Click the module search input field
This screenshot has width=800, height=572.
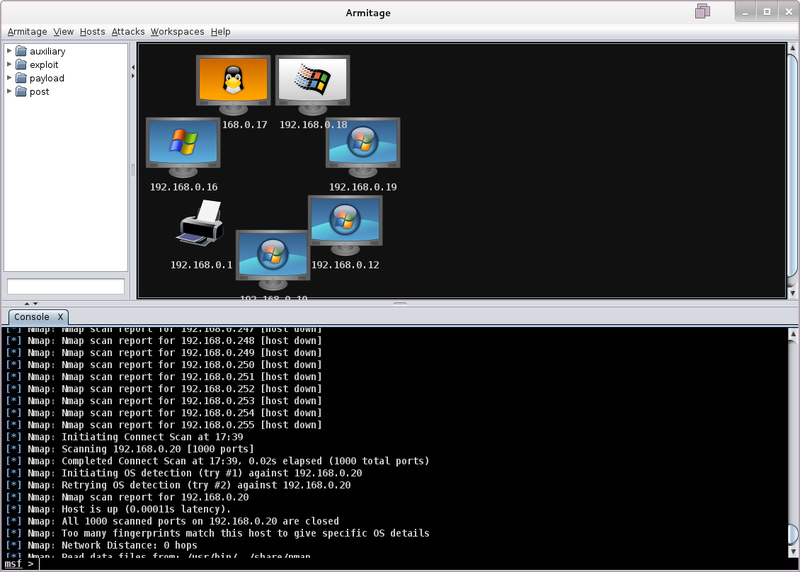point(66,286)
